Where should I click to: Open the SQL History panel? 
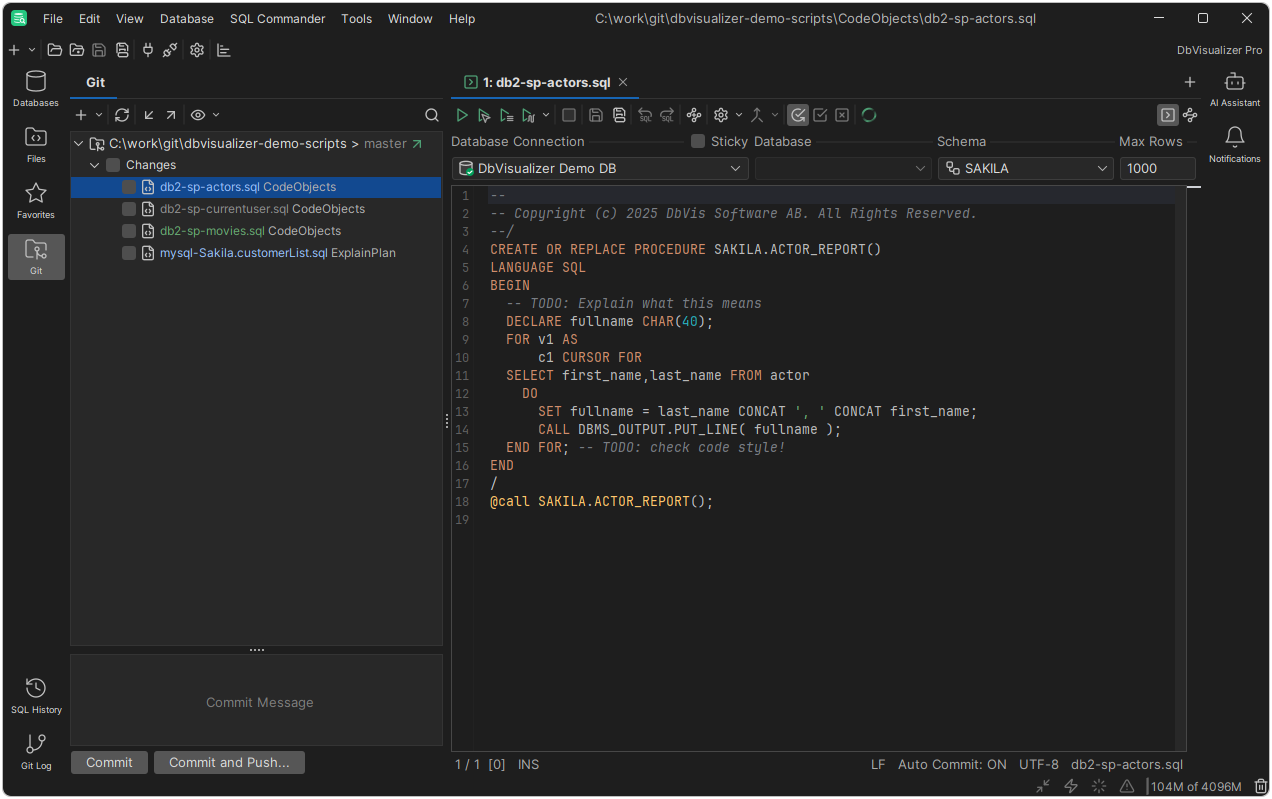[x=36, y=695]
